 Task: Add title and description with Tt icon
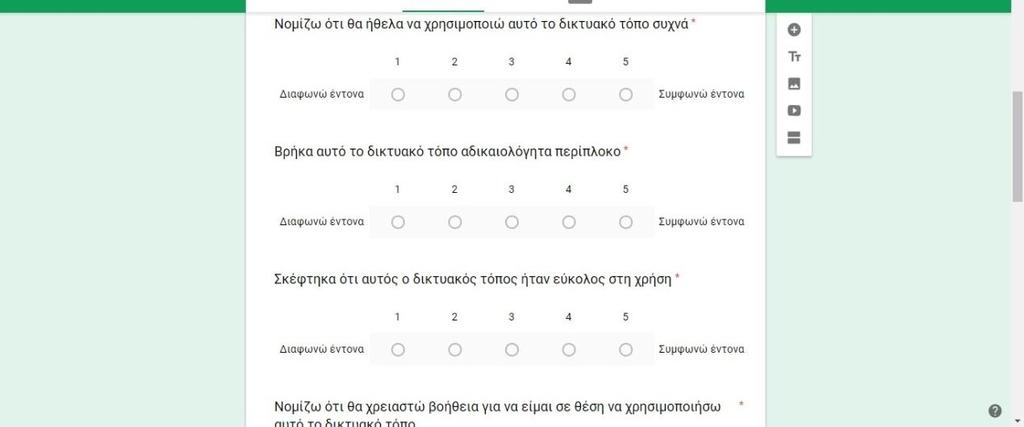click(x=794, y=57)
